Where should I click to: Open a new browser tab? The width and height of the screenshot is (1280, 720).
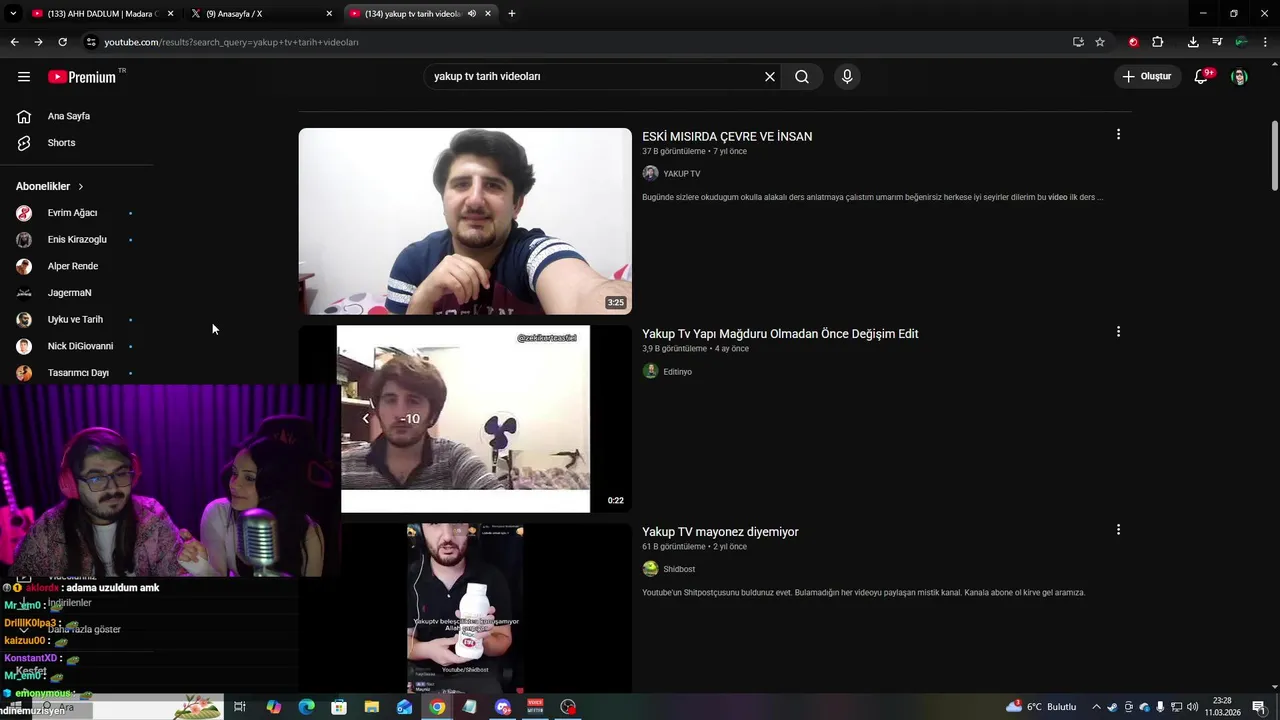[x=512, y=14]
